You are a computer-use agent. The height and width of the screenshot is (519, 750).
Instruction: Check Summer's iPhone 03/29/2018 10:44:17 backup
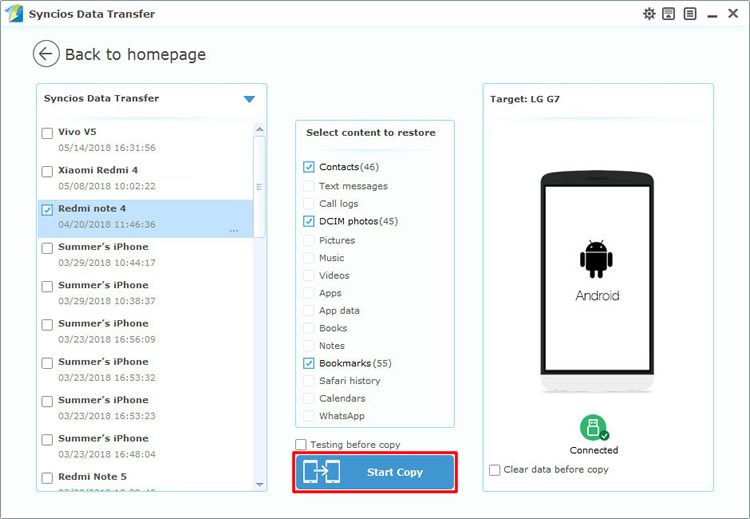[47, 248]
